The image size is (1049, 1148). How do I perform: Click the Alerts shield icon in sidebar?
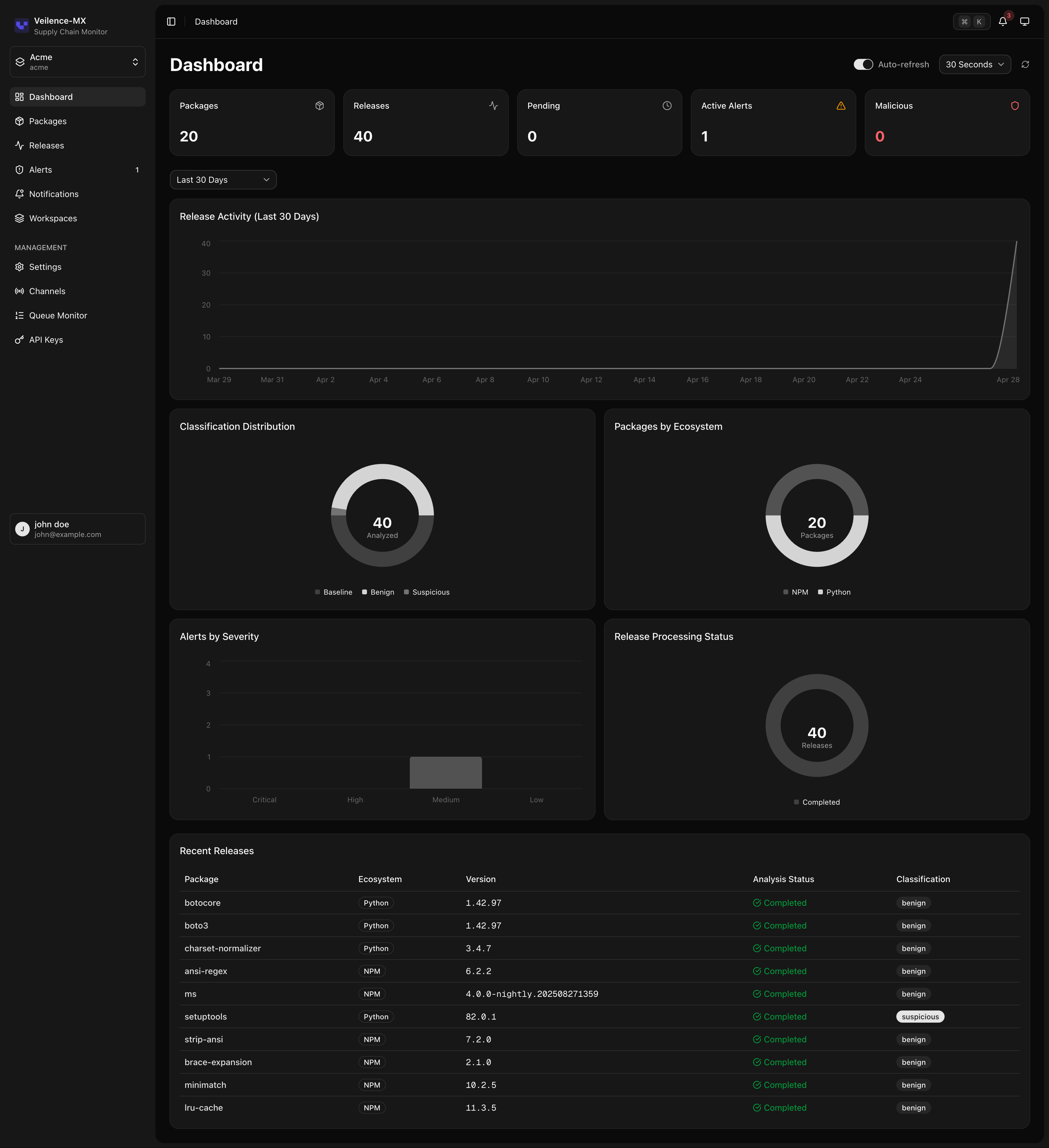coord(19,170)
